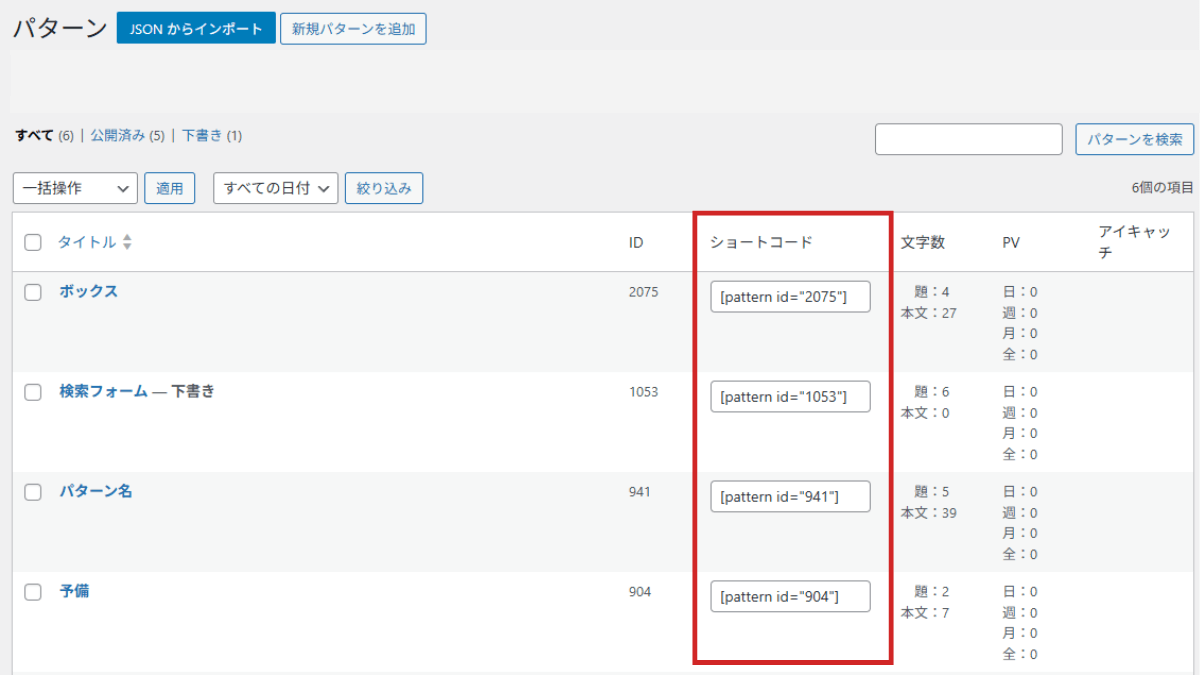Click the ID value 941
The height and width of the screenshot is (675, 1200).
tap(639, 492)
